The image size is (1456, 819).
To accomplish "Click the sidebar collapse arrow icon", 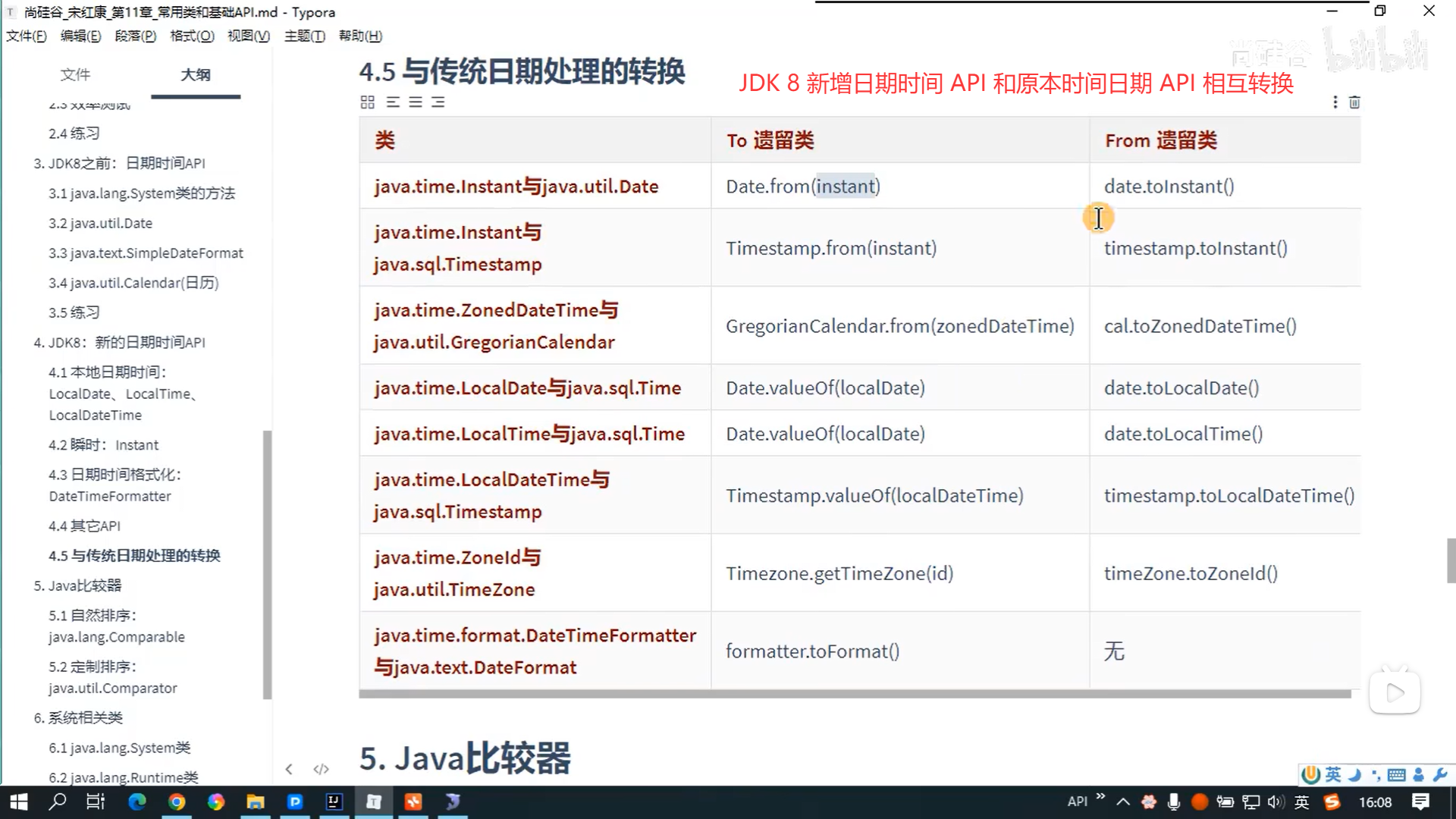I will tap(289, 769).
